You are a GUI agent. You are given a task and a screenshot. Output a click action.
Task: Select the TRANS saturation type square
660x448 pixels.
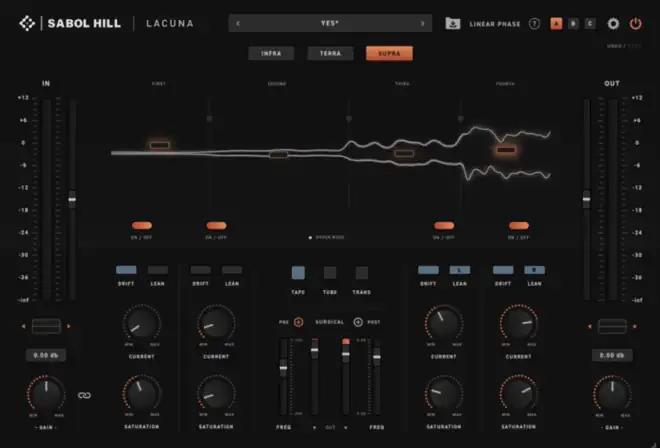coord(362,272)
